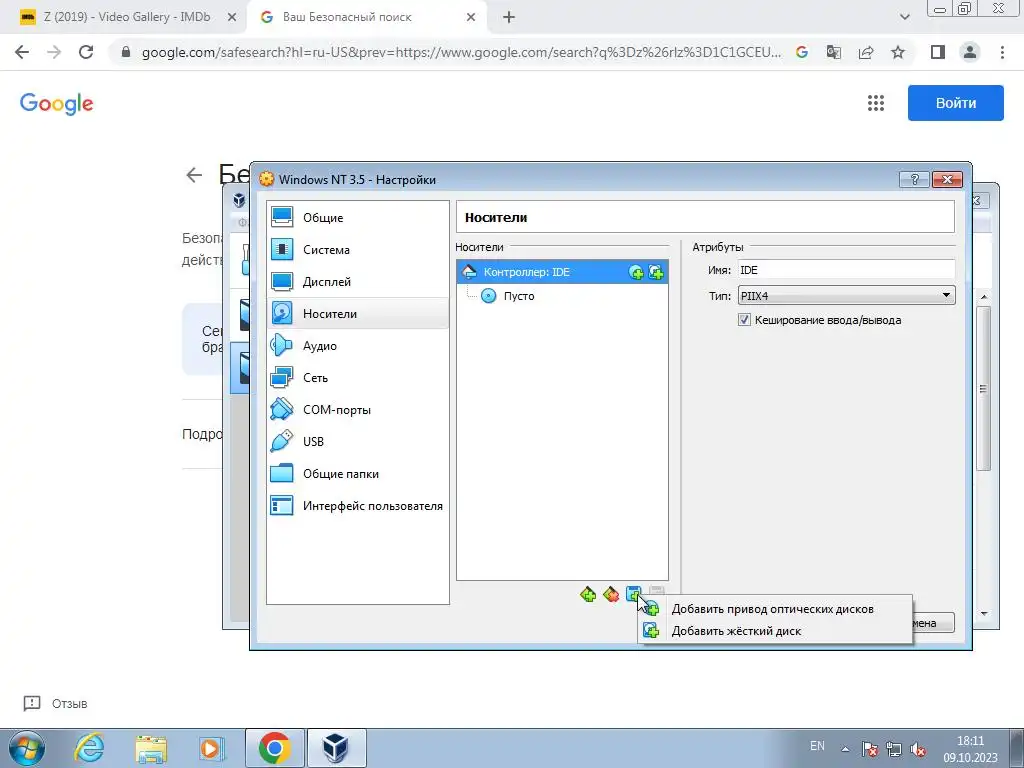Click the EN language indicator
The height and width of the screenshot is (768, 1024).
(817, 746)
